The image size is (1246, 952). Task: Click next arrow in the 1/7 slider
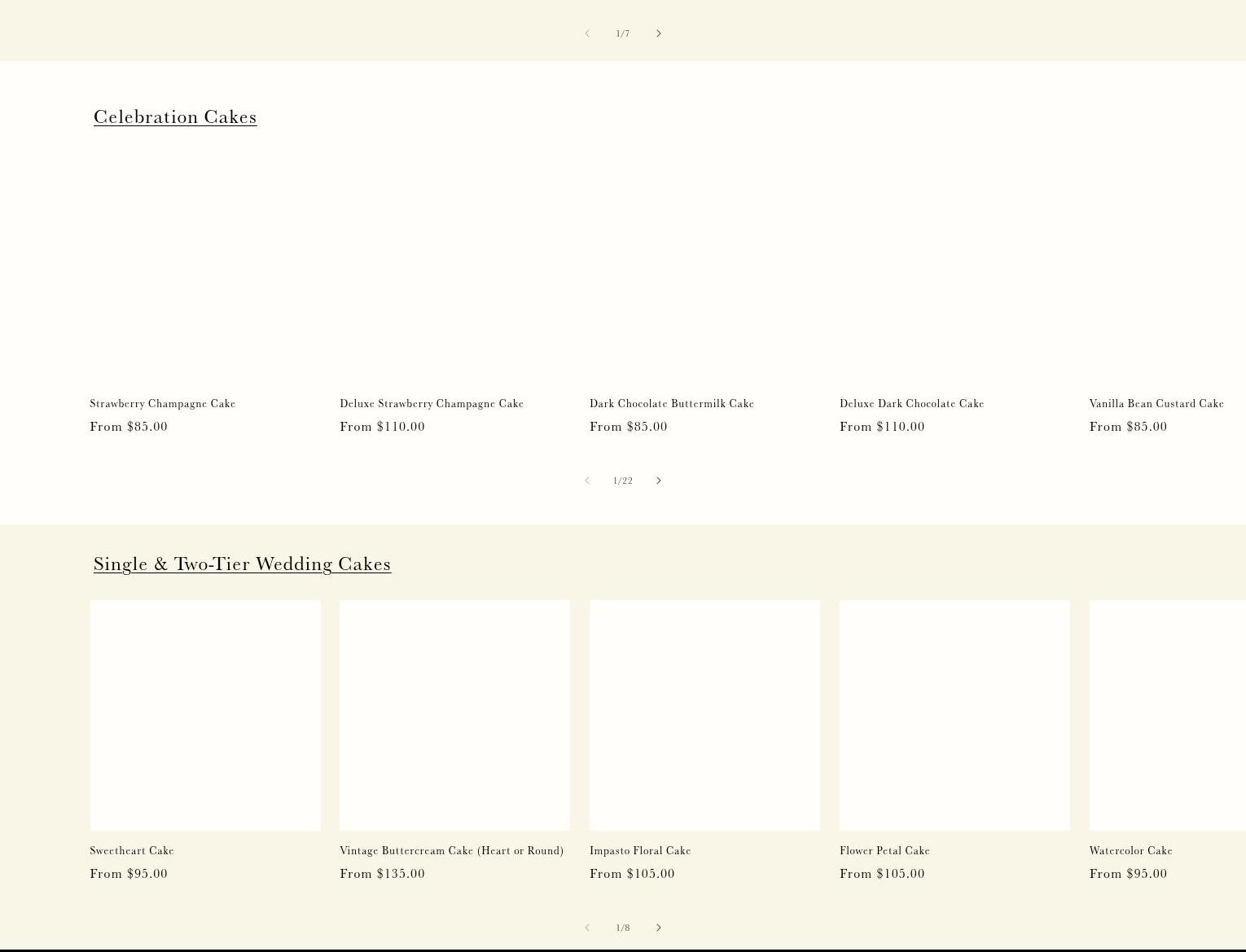tap(658, 33)
